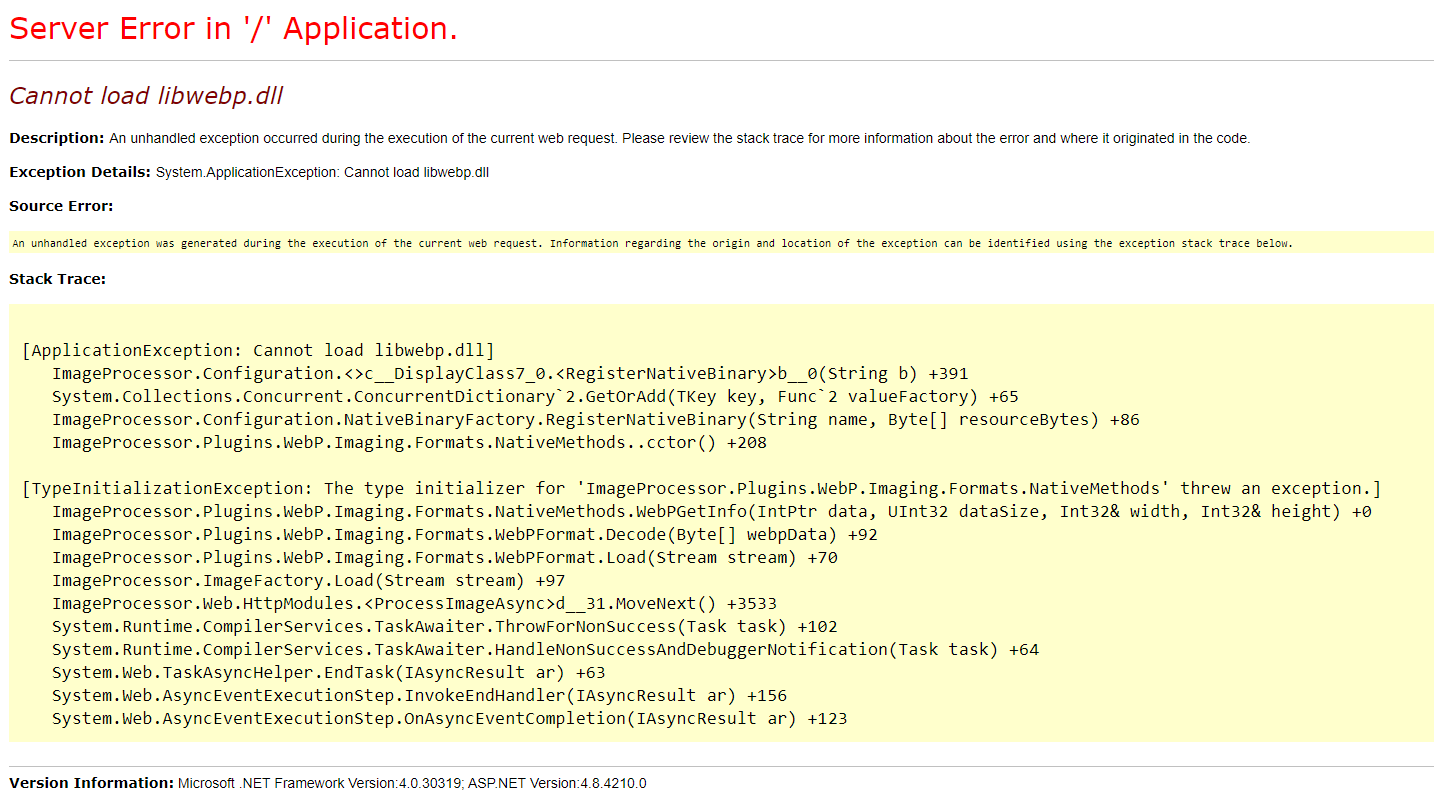Click the 'ASP.NET Version:4.8.4210.0' text
The image size is (1434, 797).
coord(558,783)
